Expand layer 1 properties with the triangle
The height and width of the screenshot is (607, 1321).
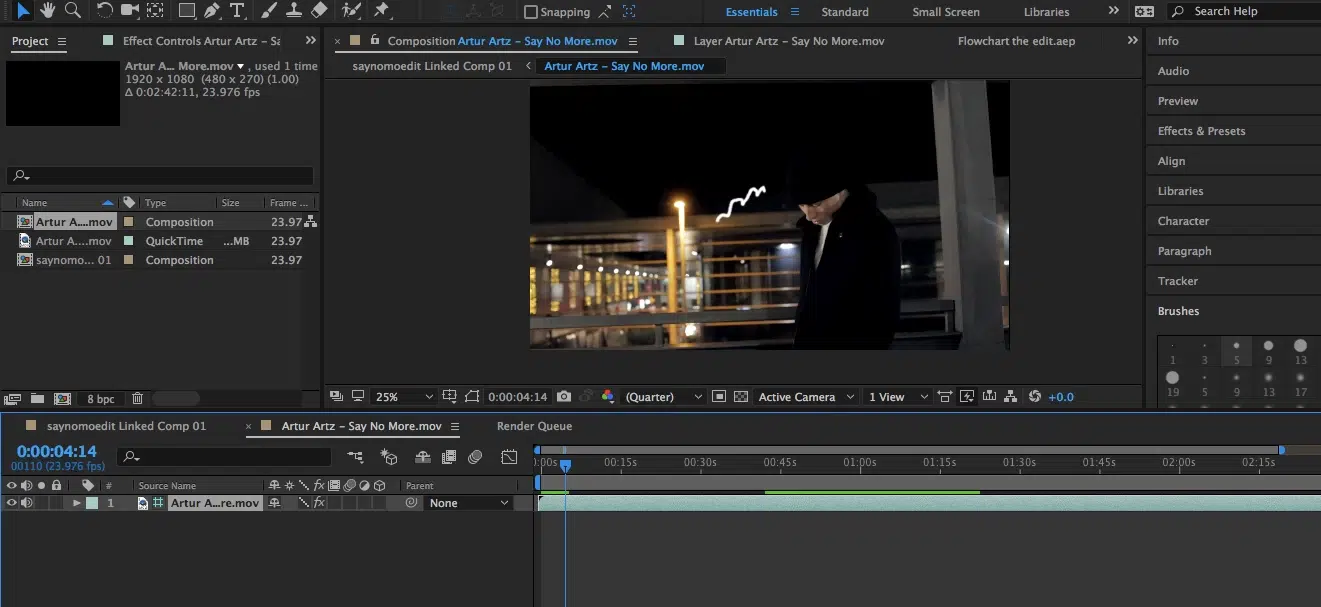[x=76, y=503]
